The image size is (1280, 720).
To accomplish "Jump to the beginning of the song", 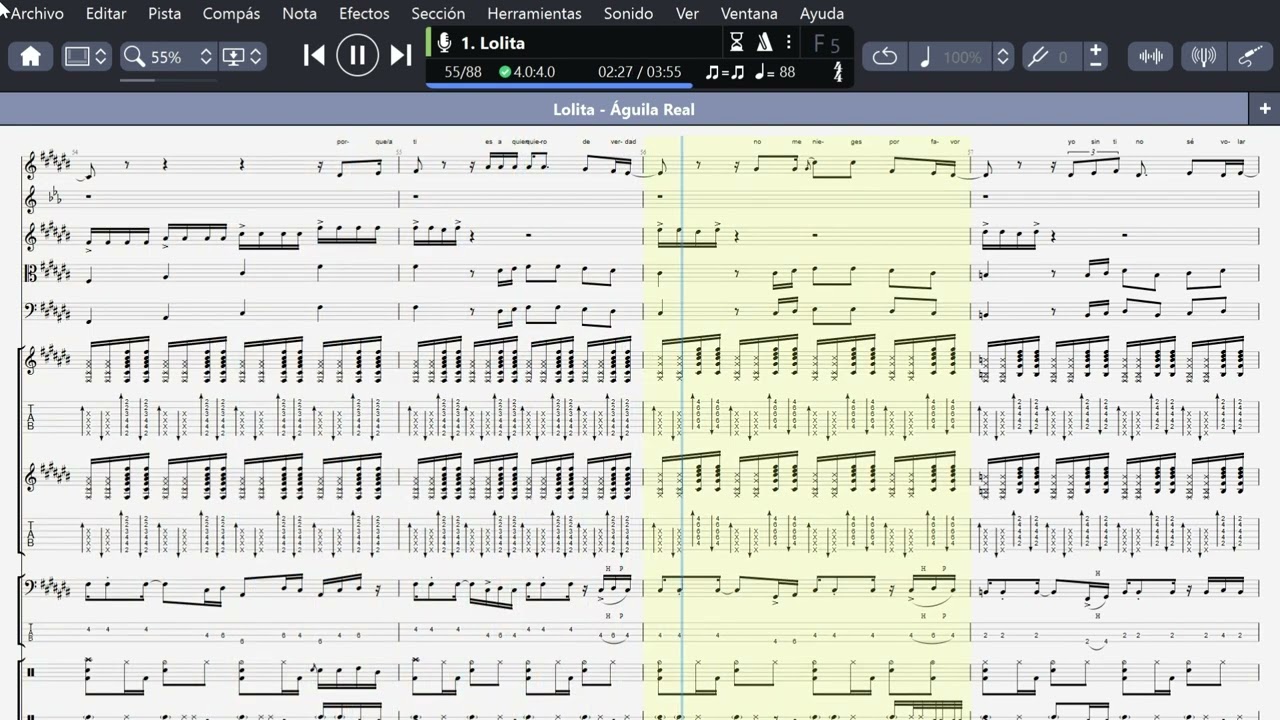I will point(314,55).
